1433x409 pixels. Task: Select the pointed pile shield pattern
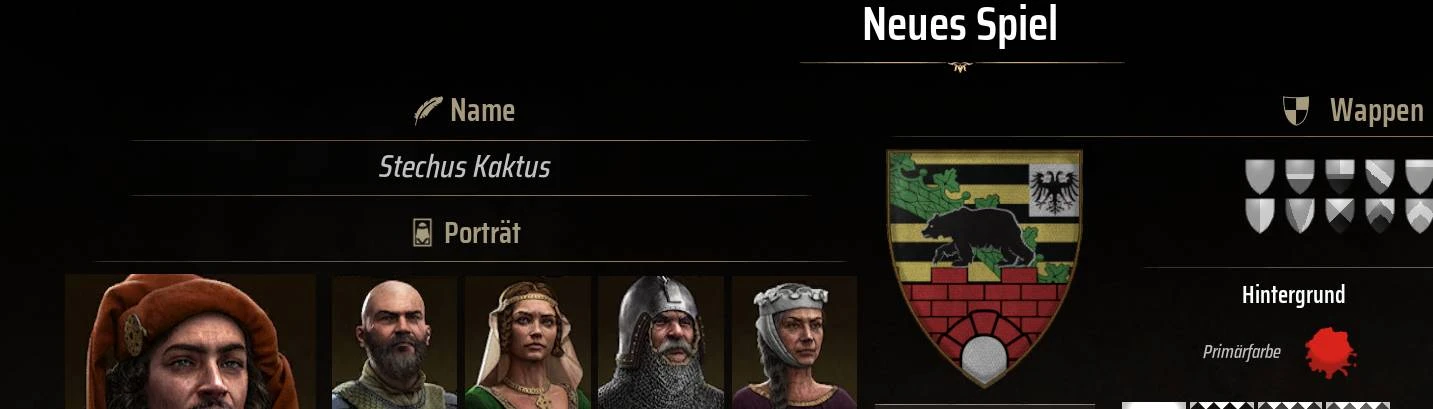point(1300,215)
